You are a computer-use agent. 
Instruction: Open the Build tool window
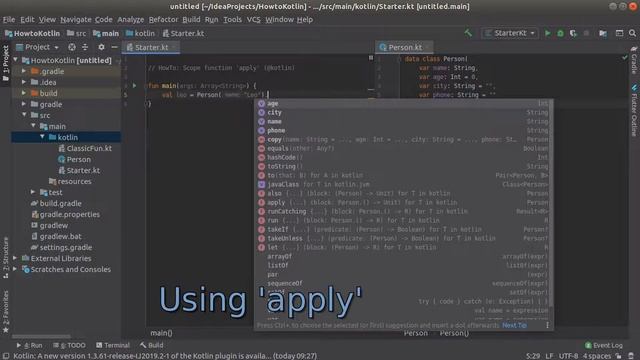[x=151, y=345]
